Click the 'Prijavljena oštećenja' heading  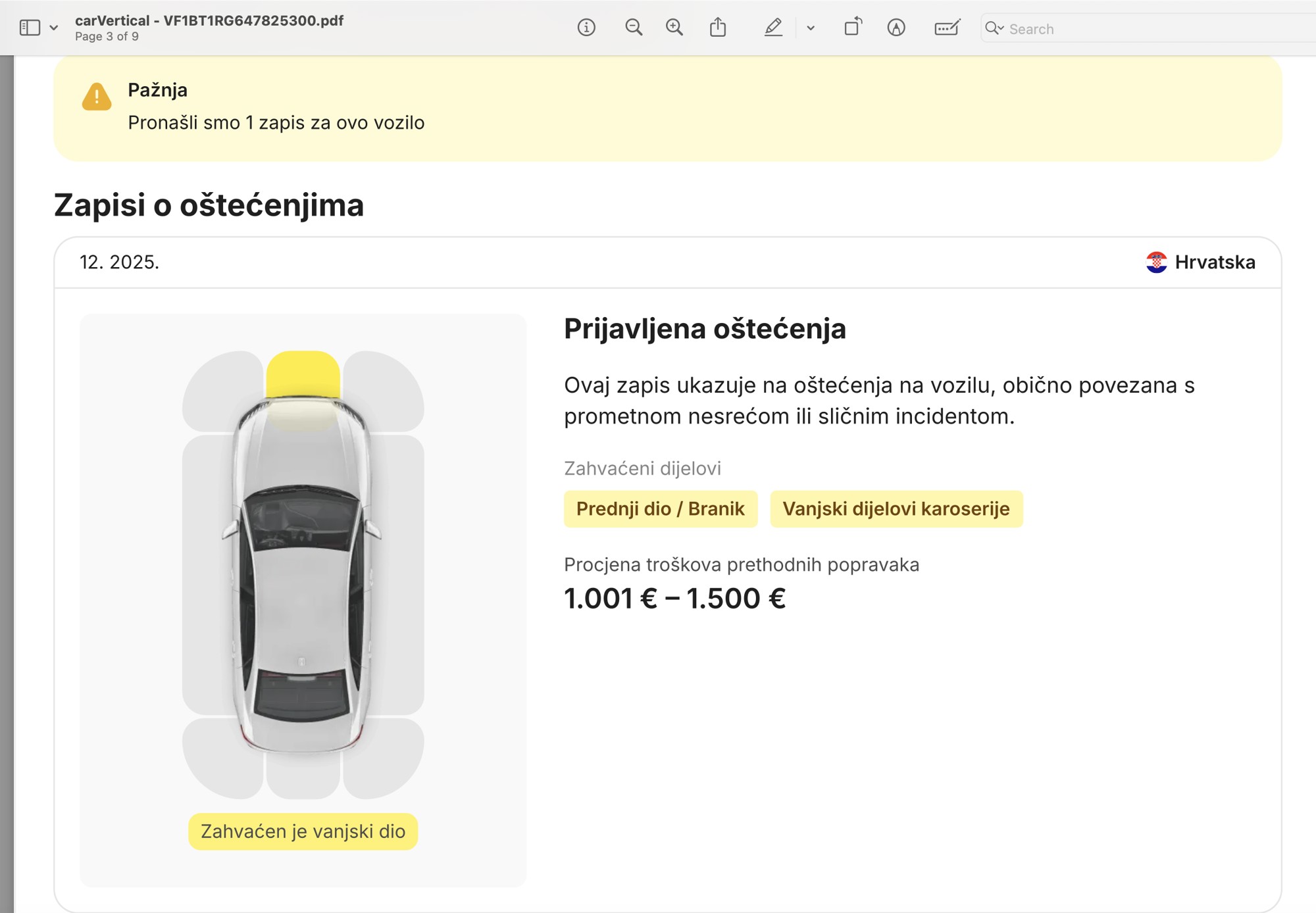pos(705,329)
